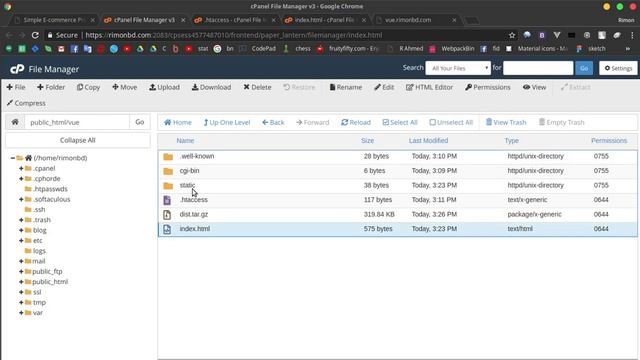Screen dimensions: 640x360
Task: Open Chrome menu three-dot icon
Action: [x=632, y=36]
